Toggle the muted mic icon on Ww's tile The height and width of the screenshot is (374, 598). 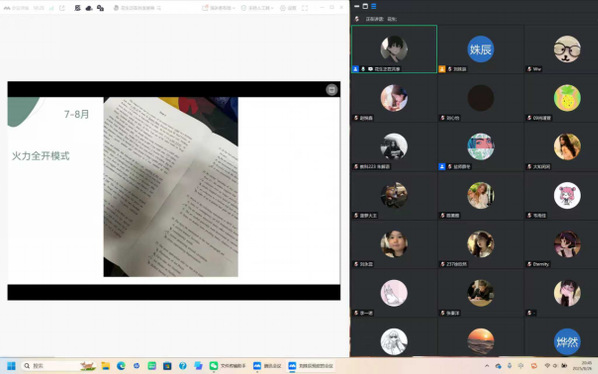(x=529, y=69)
